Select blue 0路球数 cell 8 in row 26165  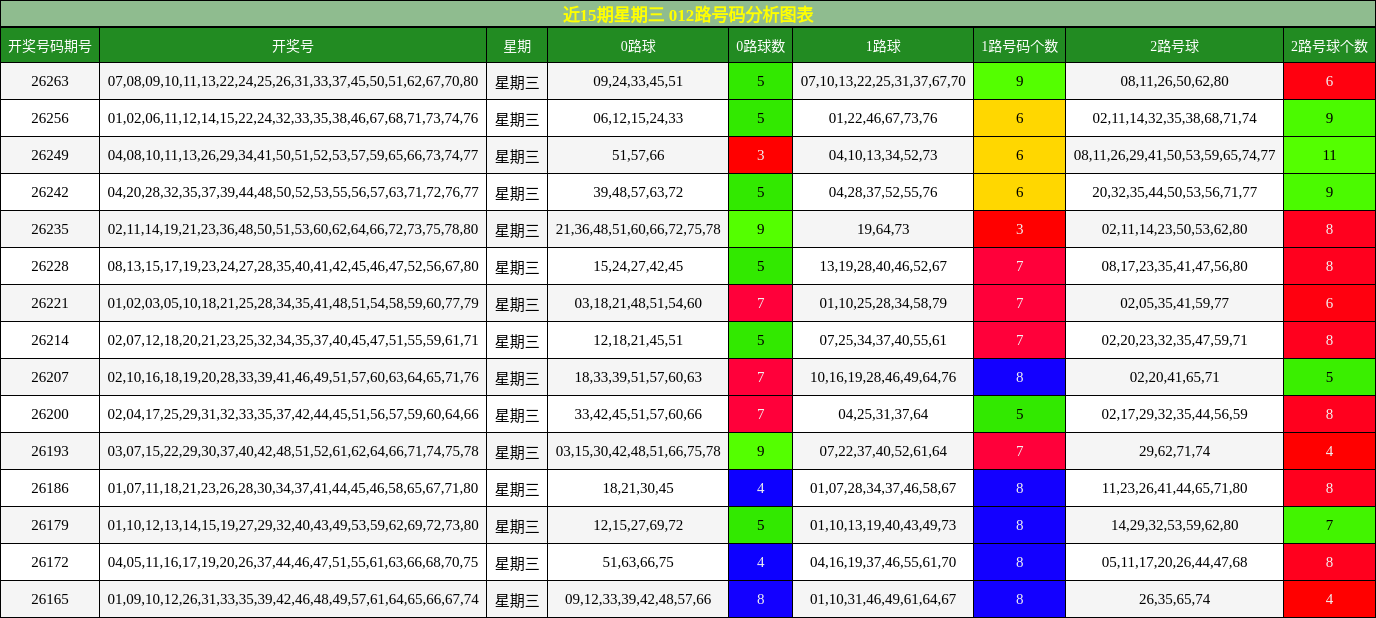tap(760, 599)
